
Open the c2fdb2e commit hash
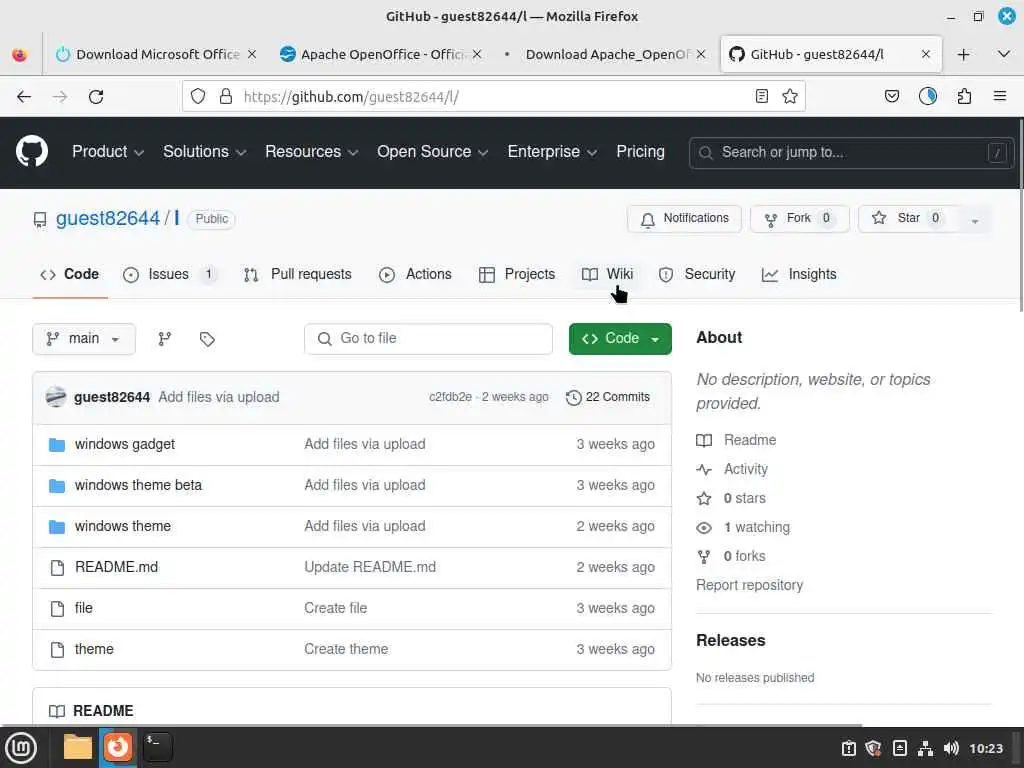pyautogui.click(x=450, y=397)
